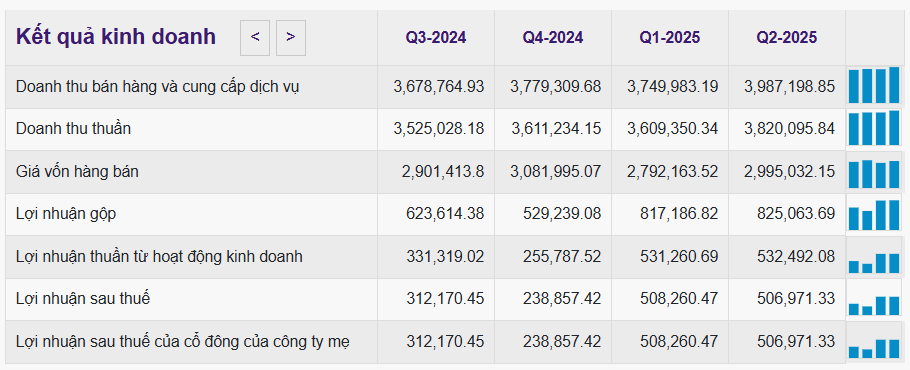This screenshot has width=910, height=370.
Task: Select the Q3-2024 Lợi nhuận gộp value 623,614.38
Action: click(x=445, y=214)
